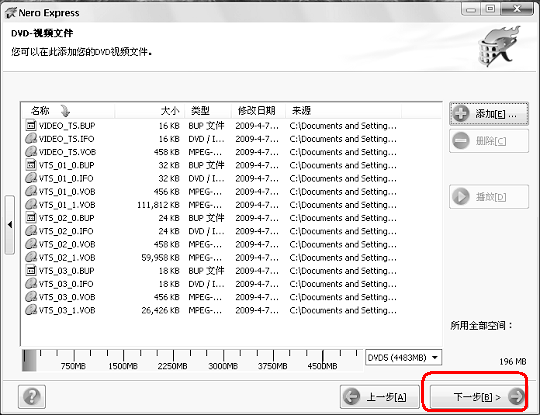Click the 59,958 KB size value
Screen dimensions: 540x415
coord(160,258)
